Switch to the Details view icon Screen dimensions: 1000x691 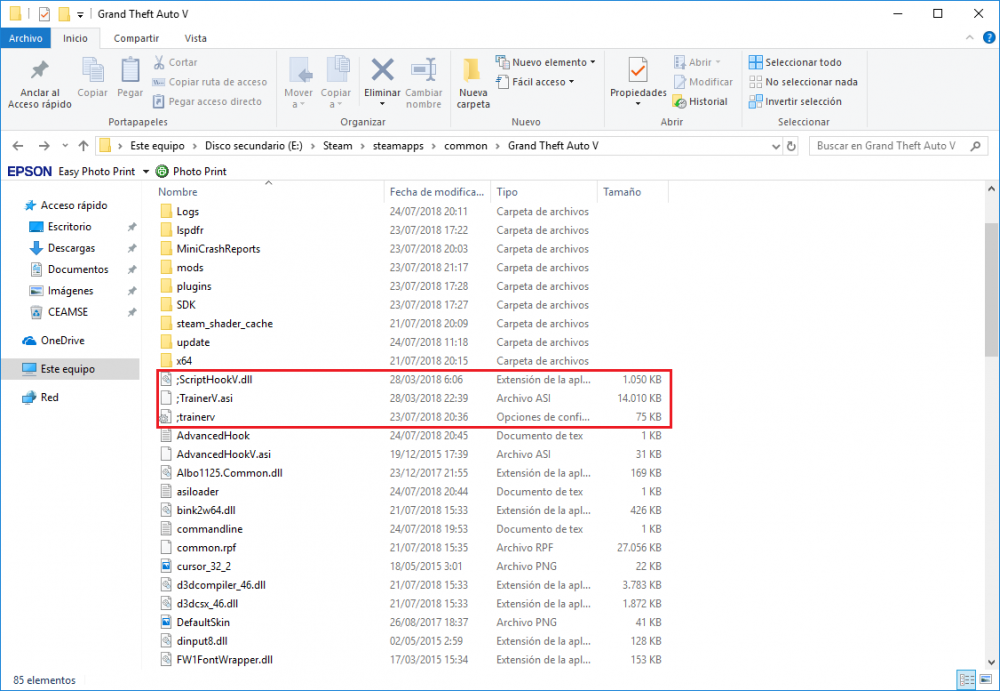click(967, 680)
